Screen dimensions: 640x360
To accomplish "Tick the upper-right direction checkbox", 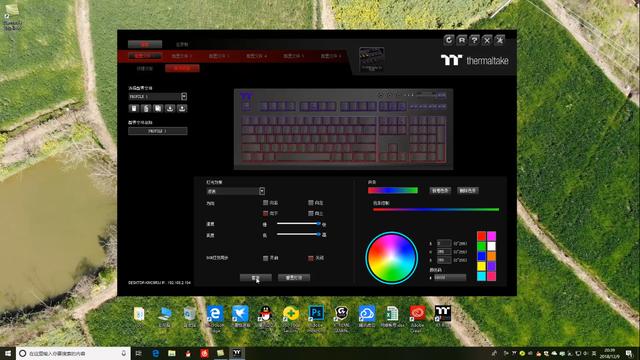I will point(311,202).
